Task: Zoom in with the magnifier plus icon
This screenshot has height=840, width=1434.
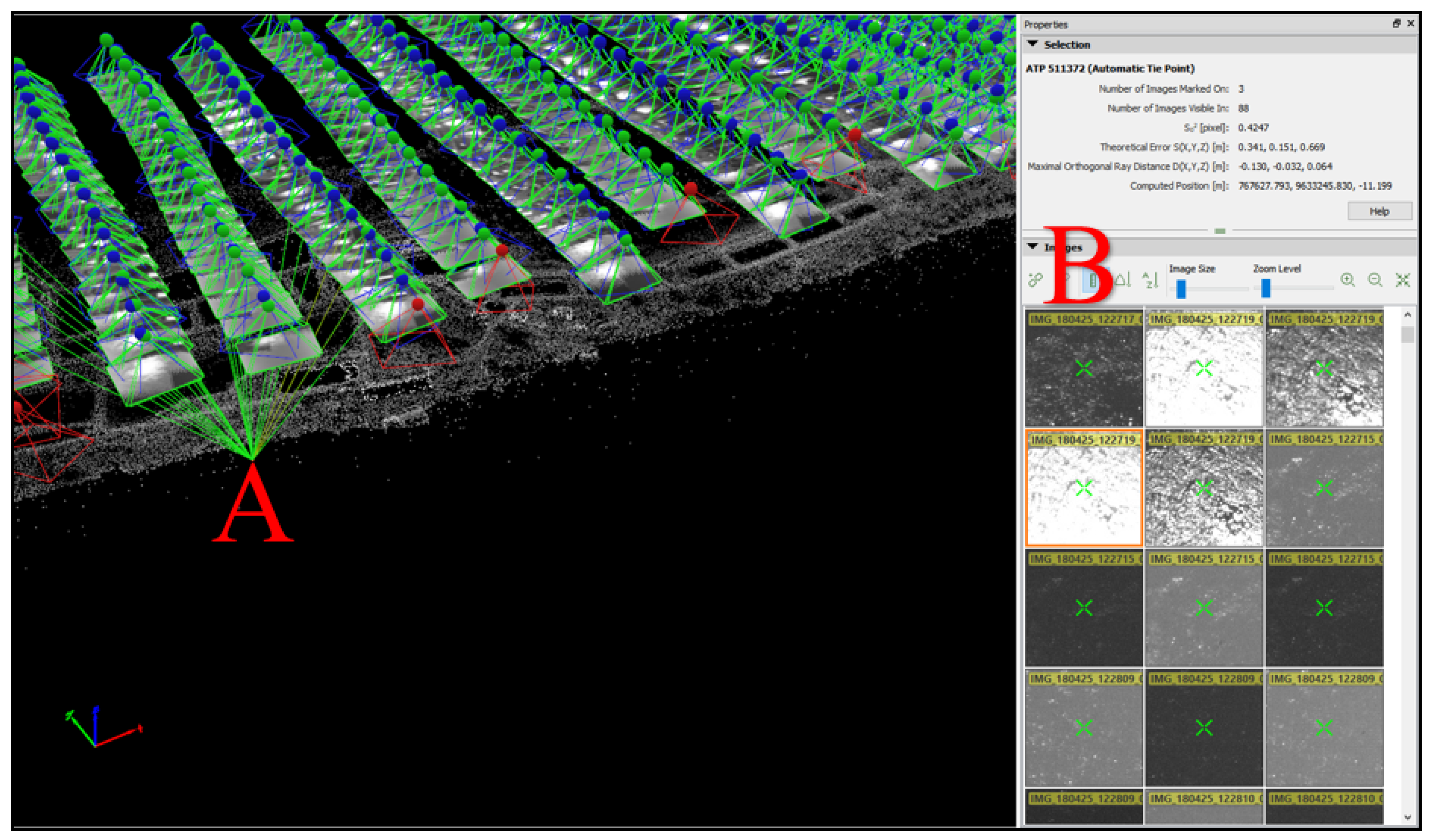Action: [x=1347, y=279]
